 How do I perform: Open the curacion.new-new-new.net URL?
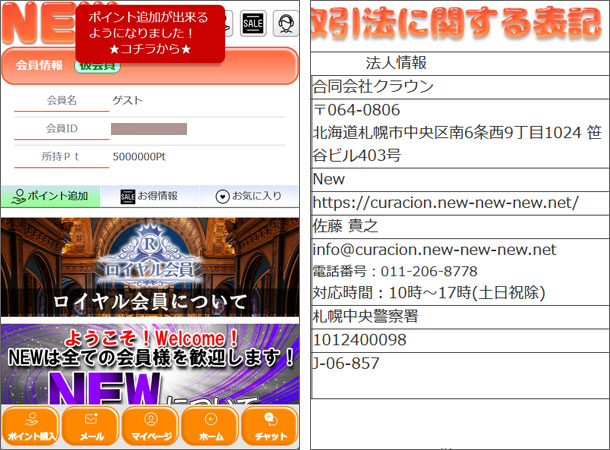446,202
